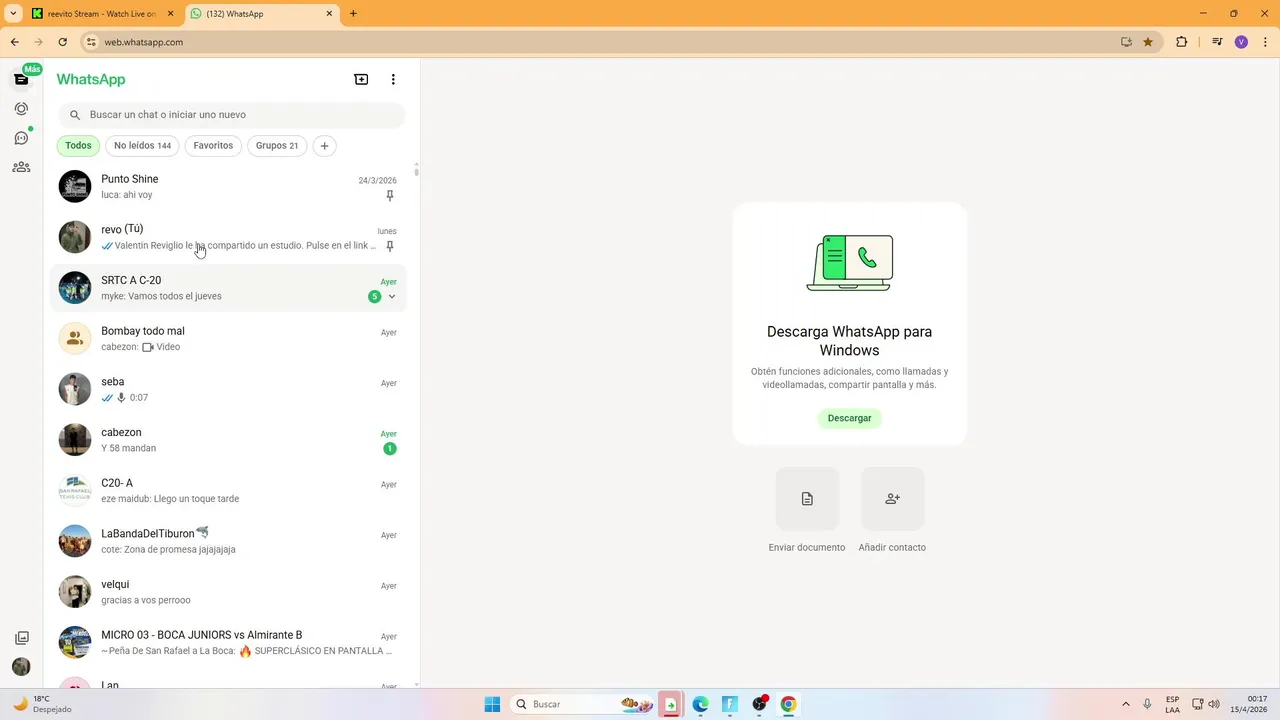Focus the 'Buscar un chat o iniciar uno nuevo' field
Image resolution: width=1280 pixels, height=720 pixels.
point(231,115)
